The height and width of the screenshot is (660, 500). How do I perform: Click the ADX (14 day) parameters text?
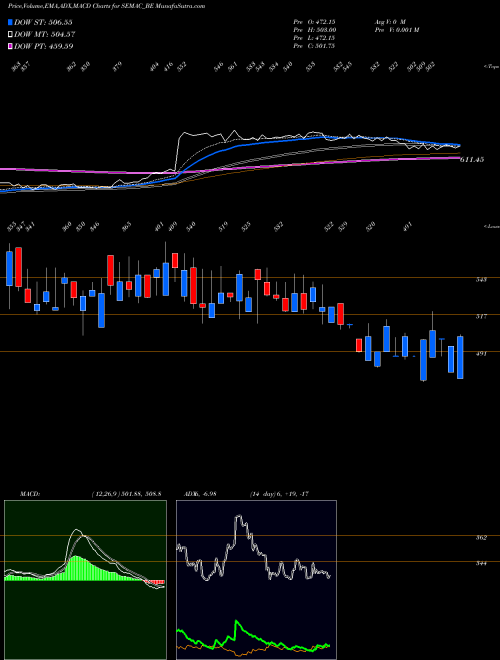pyautogui.click(x=279, y=493)
